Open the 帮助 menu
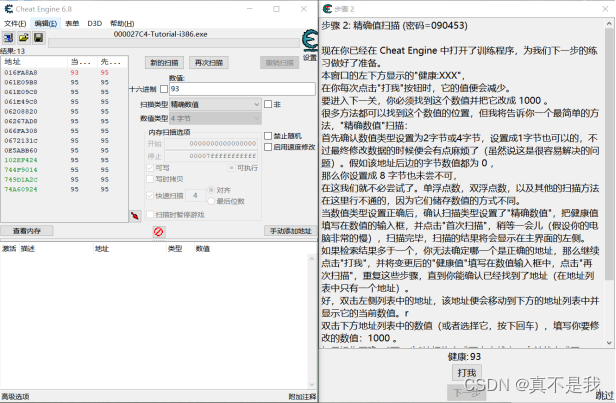The height and width of the screenshot is (403, 616). (x=122, y=24)
